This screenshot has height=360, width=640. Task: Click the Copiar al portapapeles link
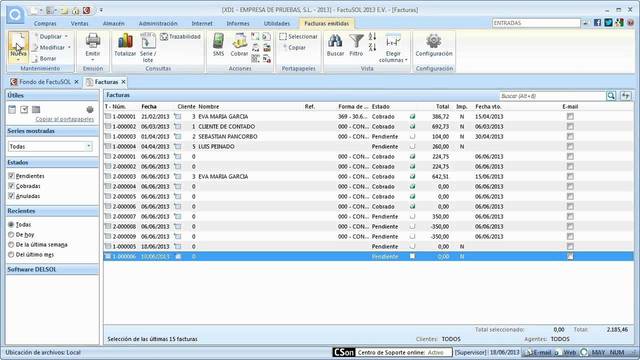coord(64,119)
